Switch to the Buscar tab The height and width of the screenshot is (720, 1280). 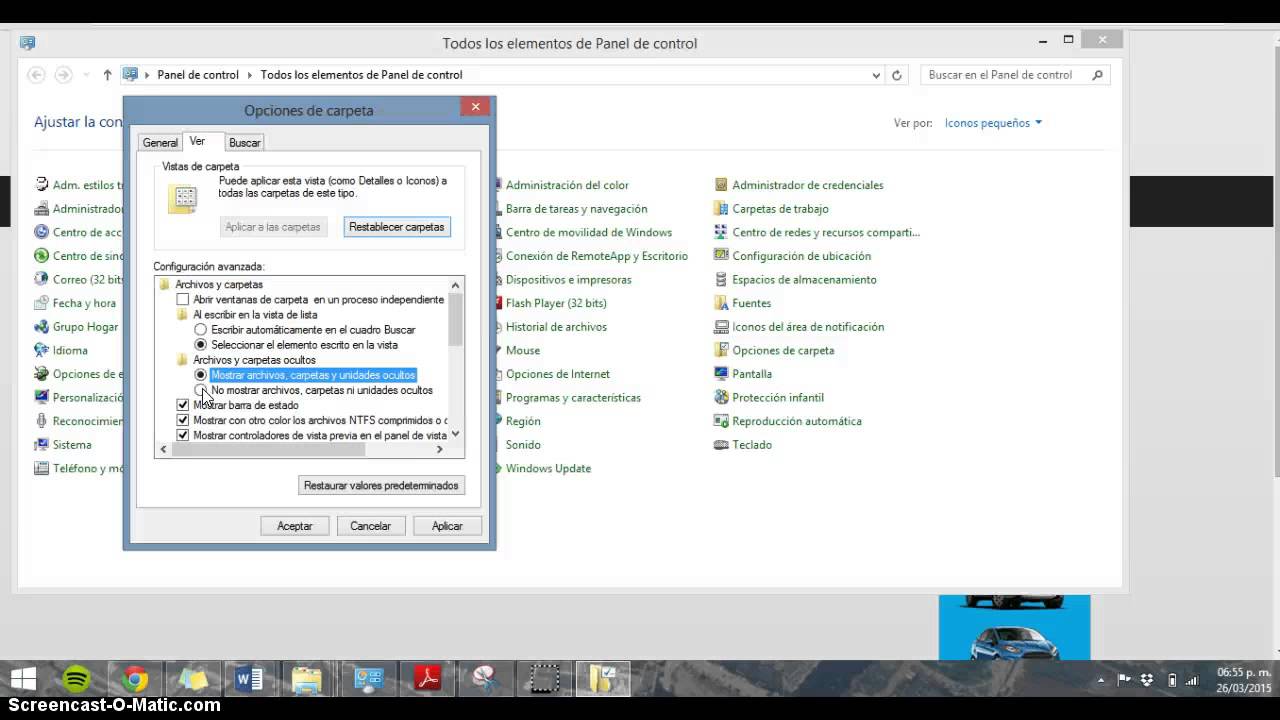point(244,143)
